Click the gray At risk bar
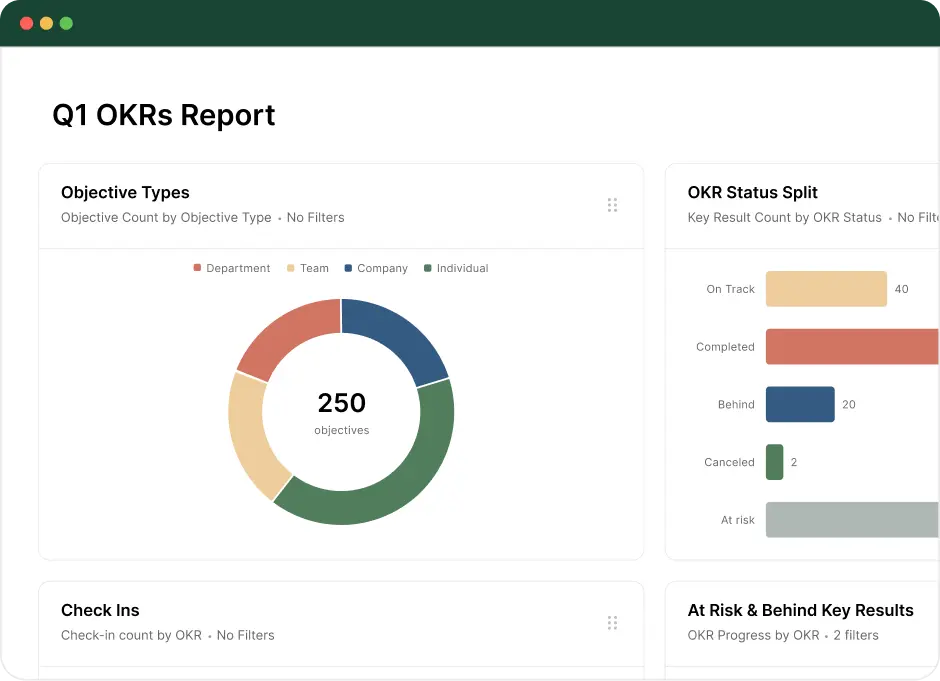 852,520
